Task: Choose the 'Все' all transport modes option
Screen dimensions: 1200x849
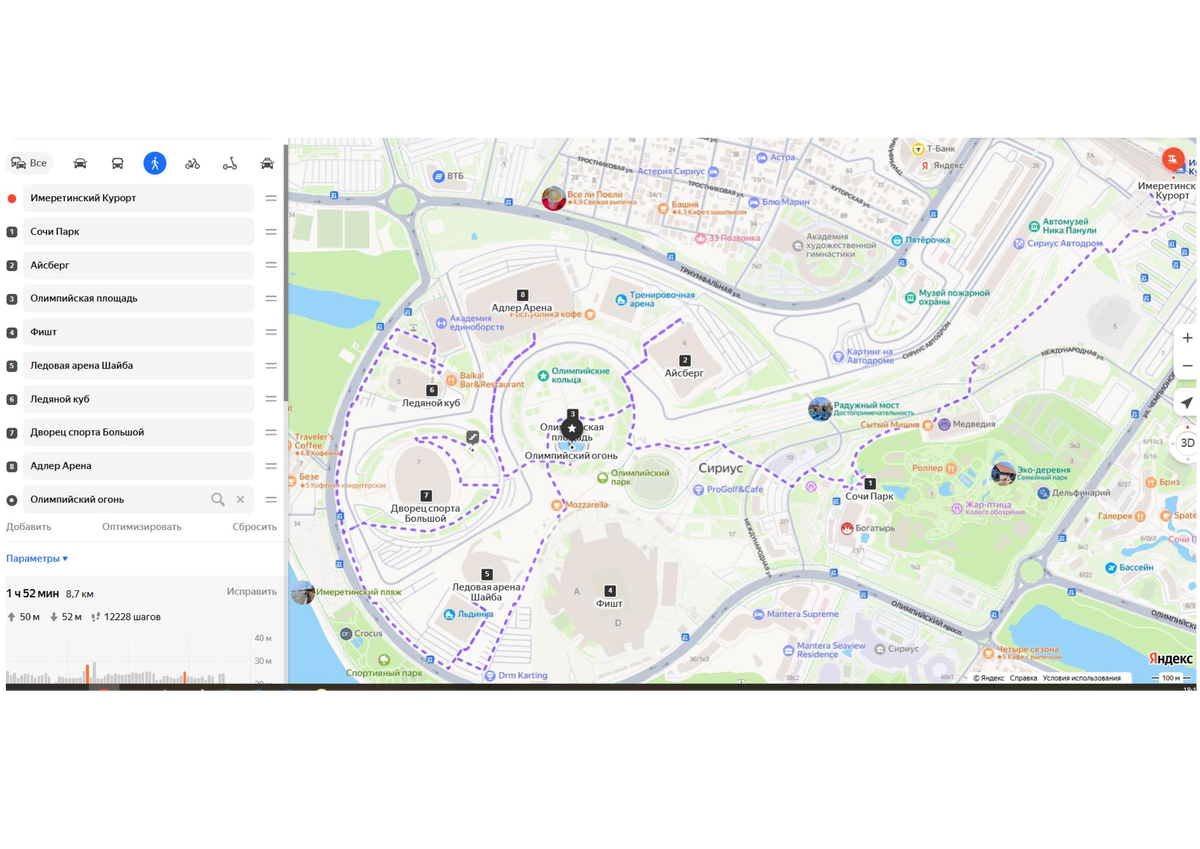Action: click(29, 163)
